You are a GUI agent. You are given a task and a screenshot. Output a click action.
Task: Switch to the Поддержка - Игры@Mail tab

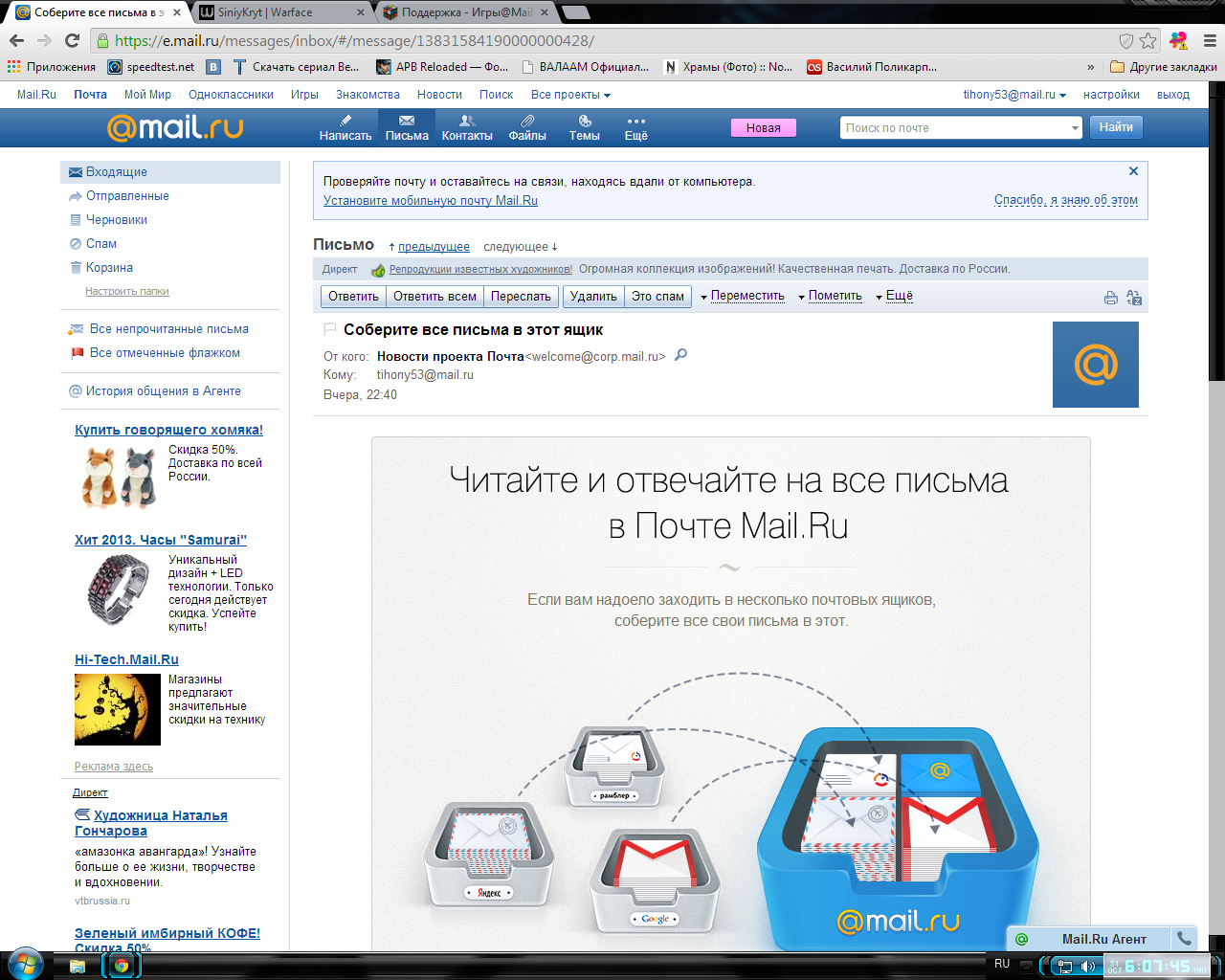click(x=464, y=12)
